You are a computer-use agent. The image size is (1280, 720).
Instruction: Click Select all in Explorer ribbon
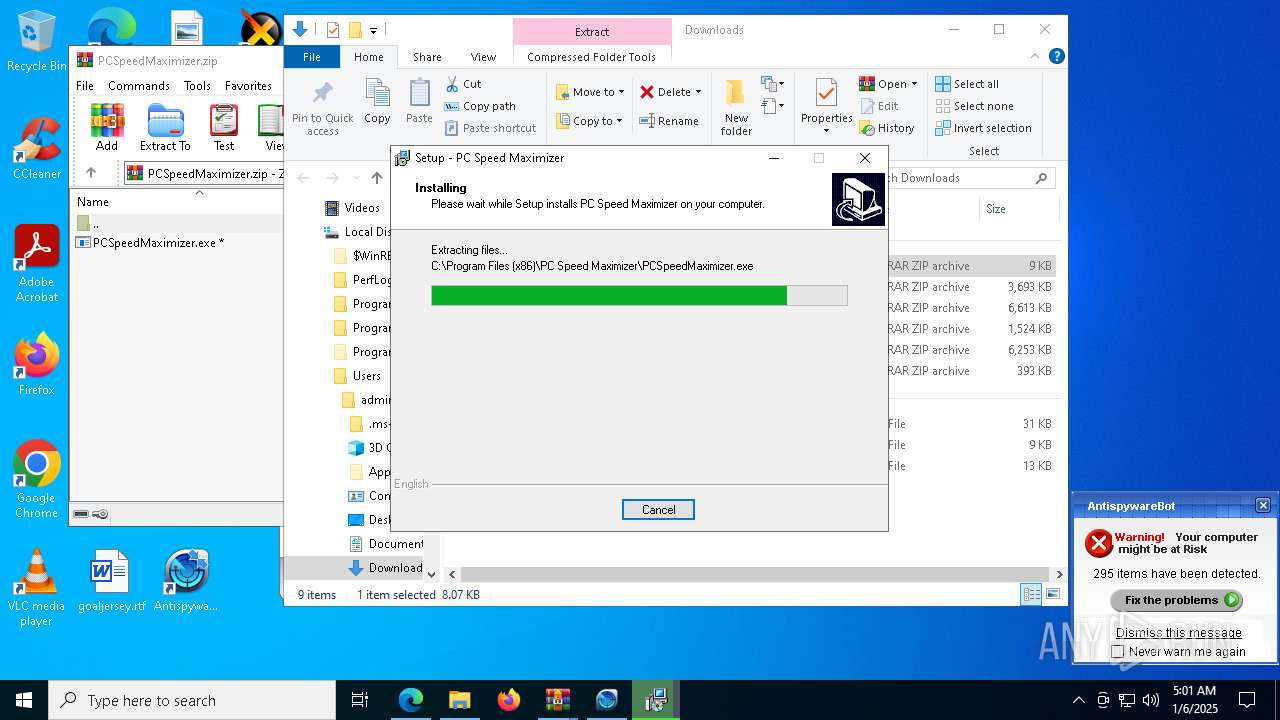(967, 84)
